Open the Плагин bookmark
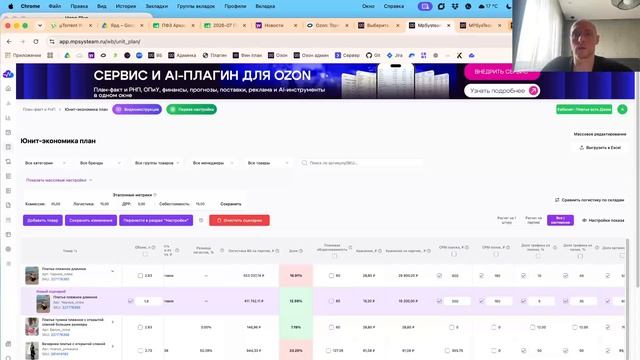 pyautogui.click(x=215, y=55)
